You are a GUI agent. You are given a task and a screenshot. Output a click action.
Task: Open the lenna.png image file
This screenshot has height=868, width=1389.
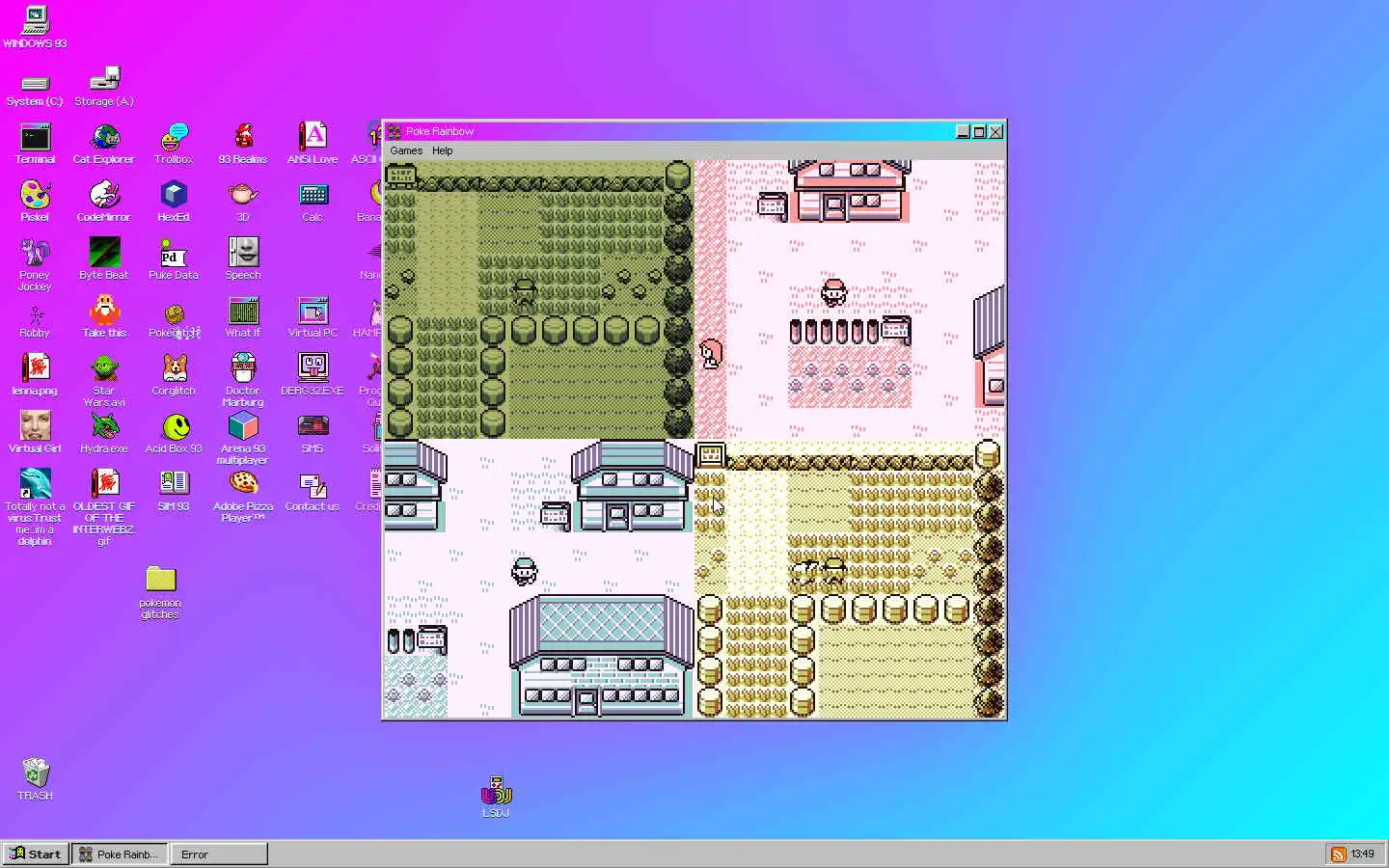[x=35, y=376]
